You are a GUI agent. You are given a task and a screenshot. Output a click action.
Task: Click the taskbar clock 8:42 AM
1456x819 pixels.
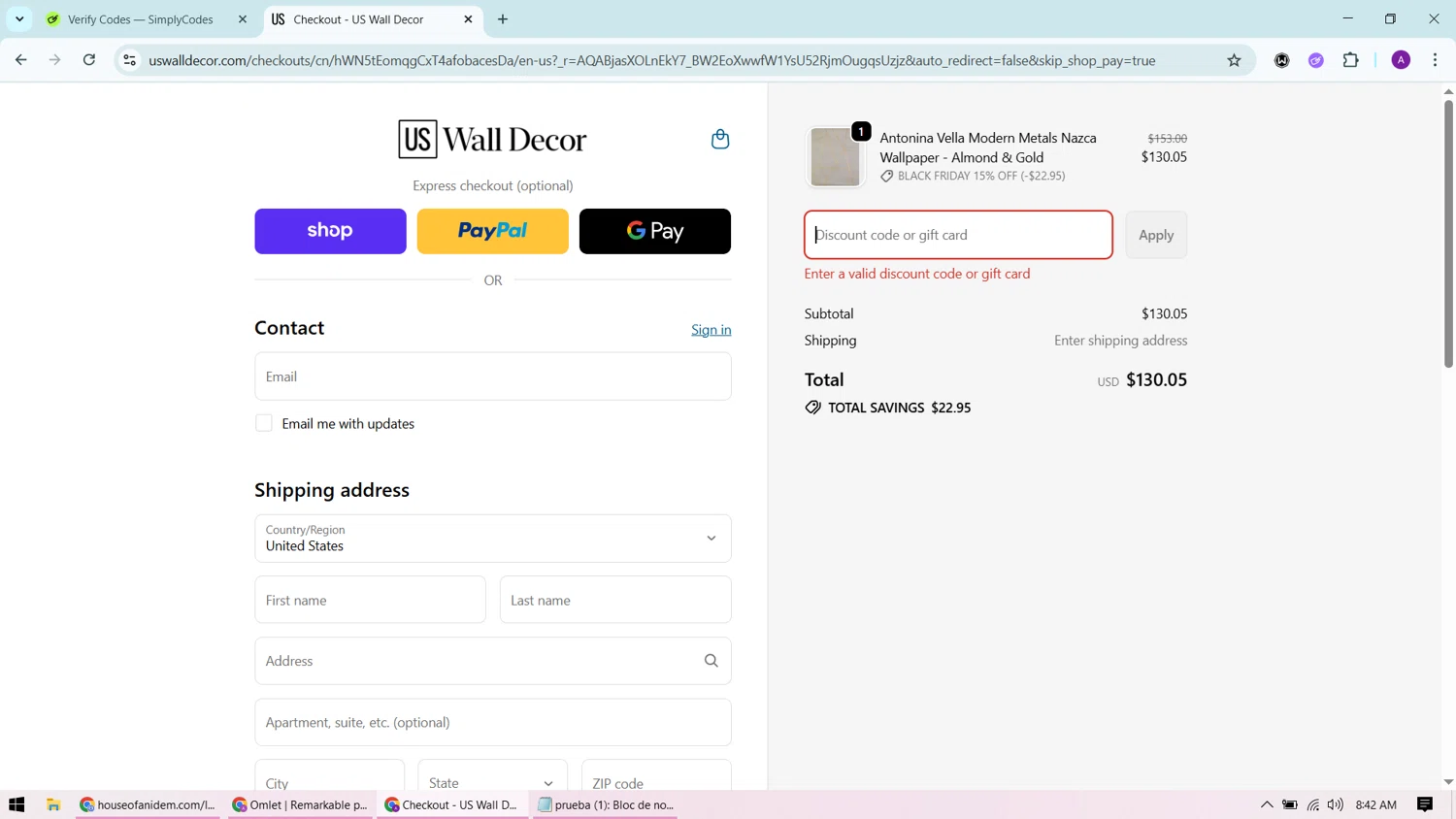point(1375,804)
